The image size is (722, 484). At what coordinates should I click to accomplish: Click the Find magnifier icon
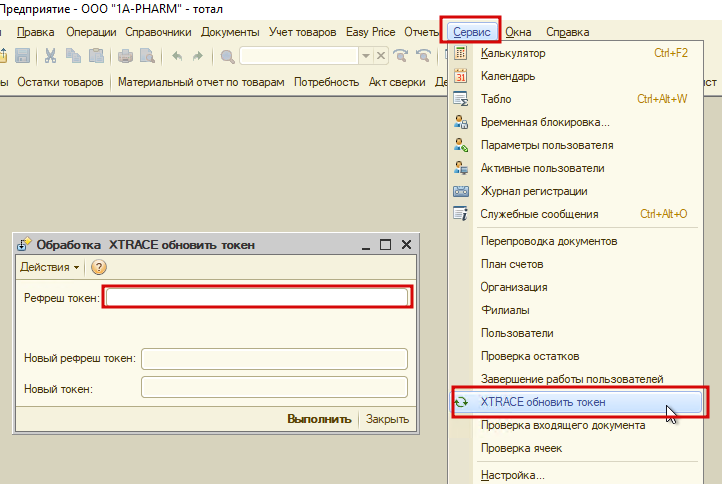(x=227, y=56)
